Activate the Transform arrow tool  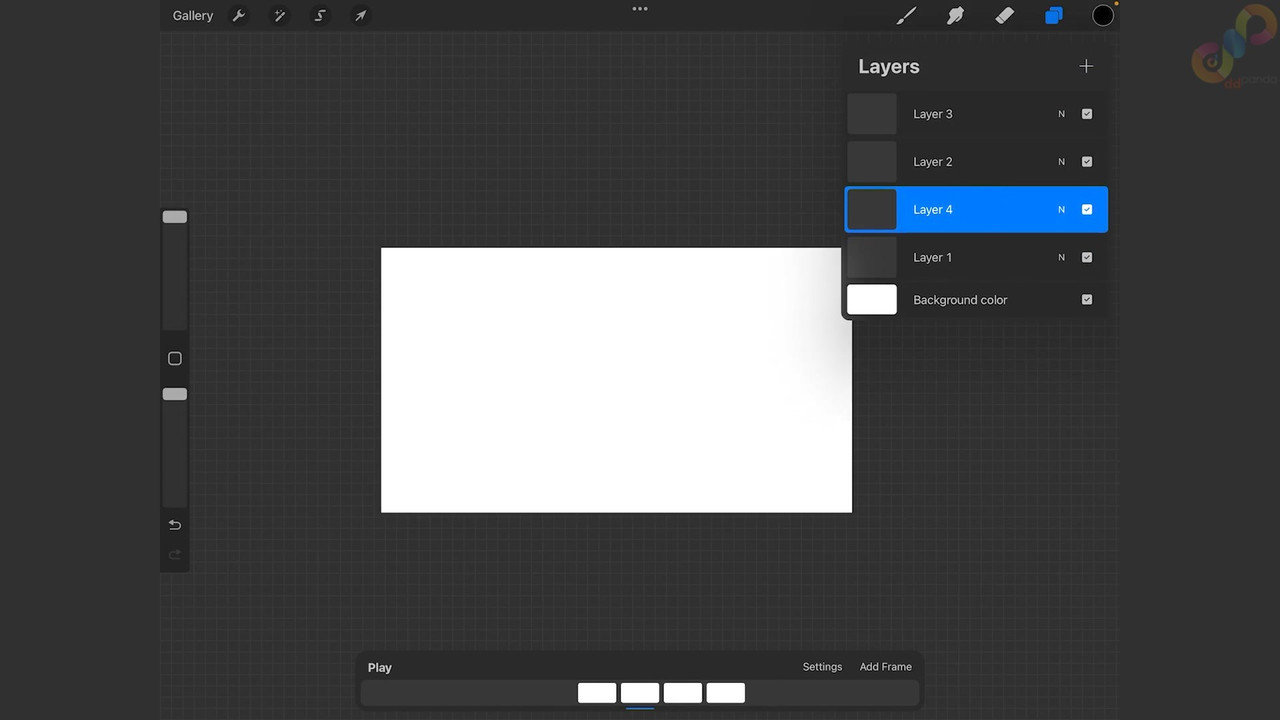[361, 16]
